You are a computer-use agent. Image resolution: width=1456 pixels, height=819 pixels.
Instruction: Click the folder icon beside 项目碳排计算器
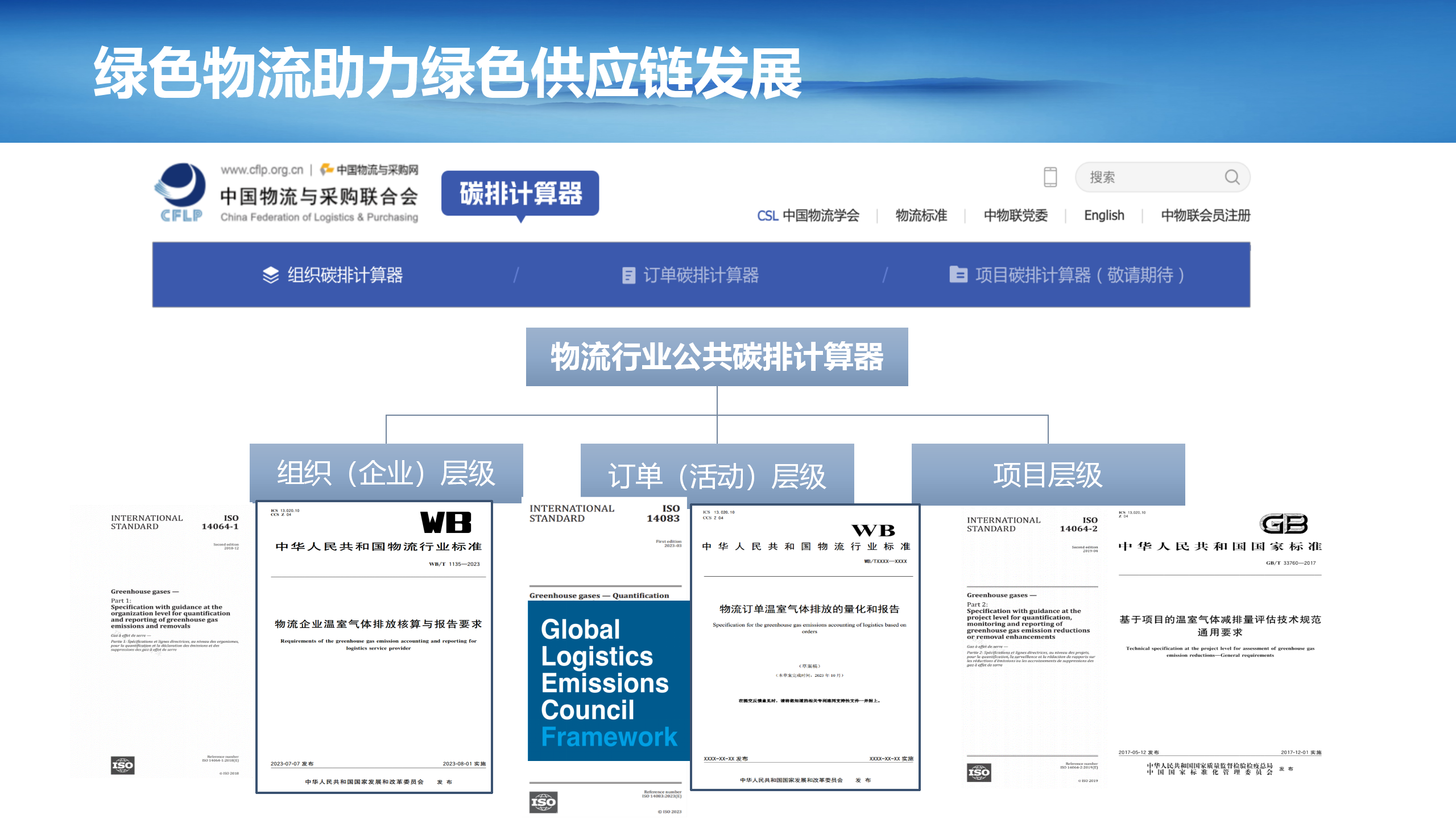click(958, 275)
